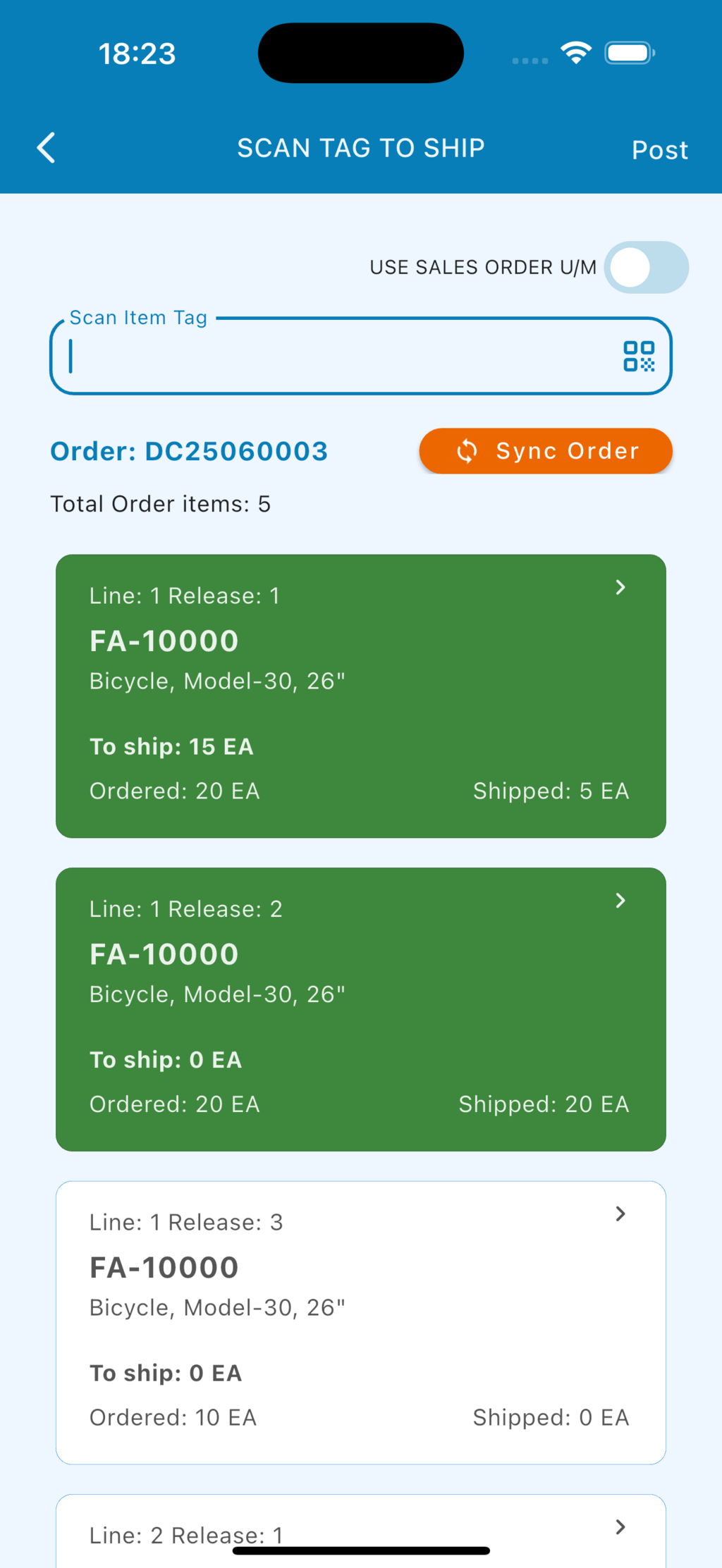
Task: Expand Line 1 Release 3 chevron
Action: pos(620,1214)
